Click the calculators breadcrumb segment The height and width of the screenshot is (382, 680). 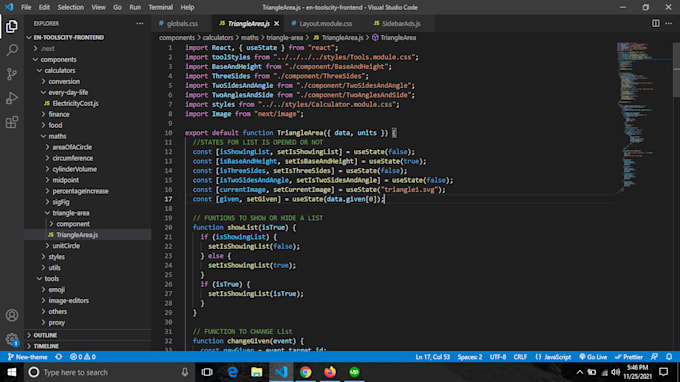tap(218, 38)
